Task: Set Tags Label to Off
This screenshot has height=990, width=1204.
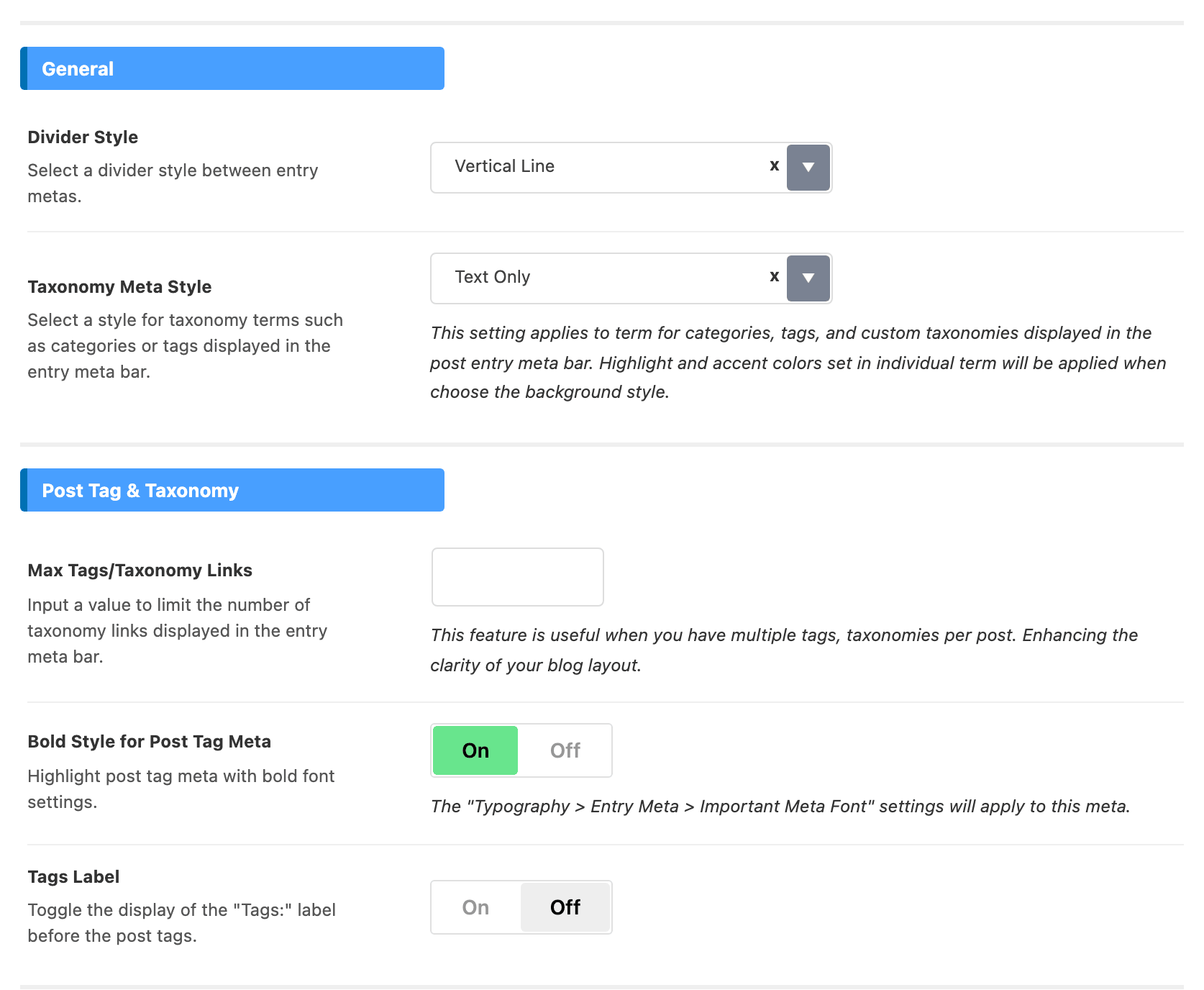Action: coord(565,907)
